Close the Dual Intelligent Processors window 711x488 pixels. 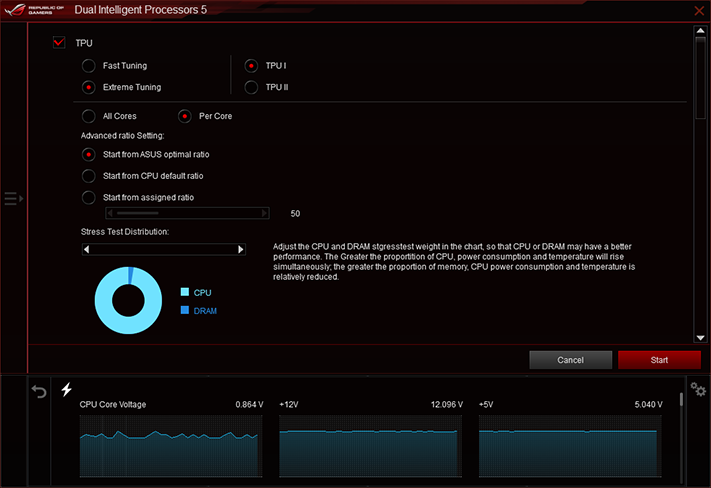click(x=699, y=10)
